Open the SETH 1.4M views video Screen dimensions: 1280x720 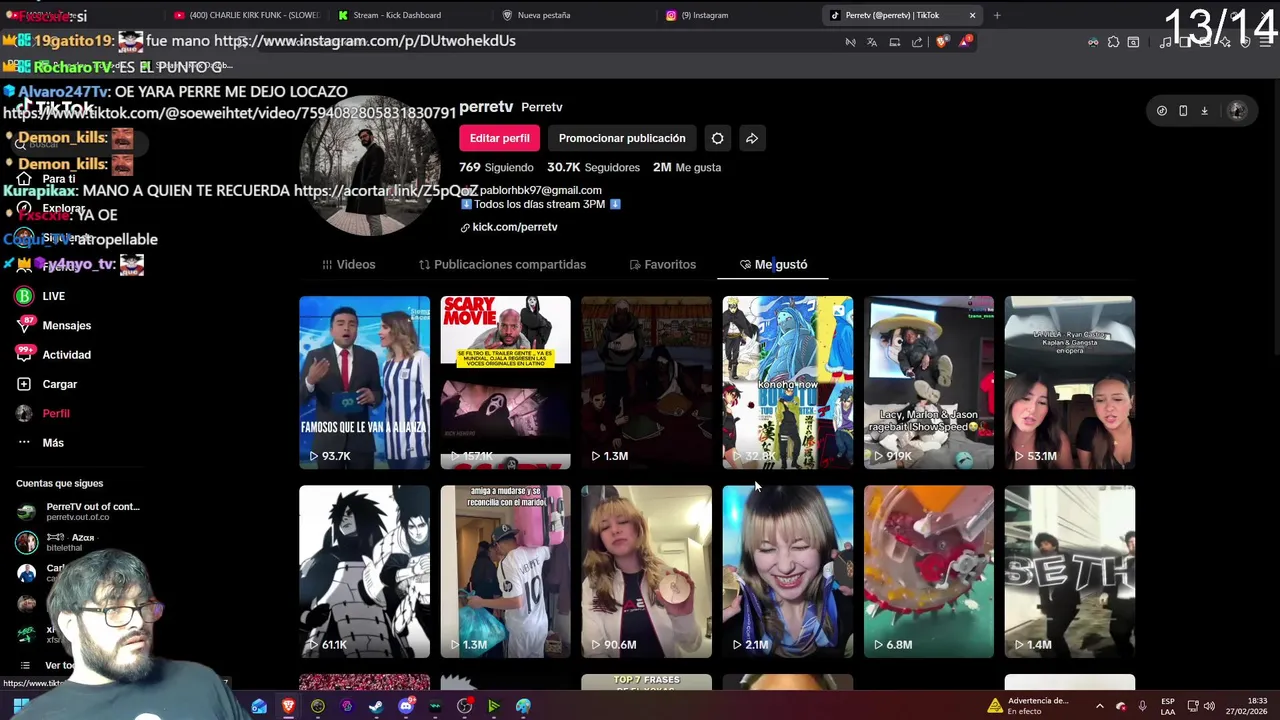point(1069,571)
